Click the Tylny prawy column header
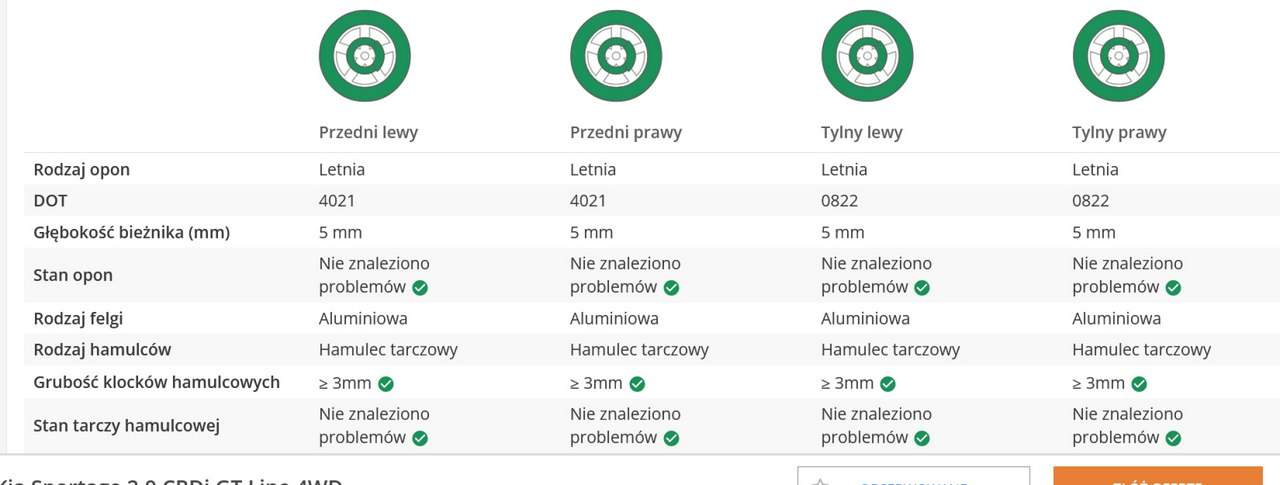1280x485 pixels. pos(1119,132)
